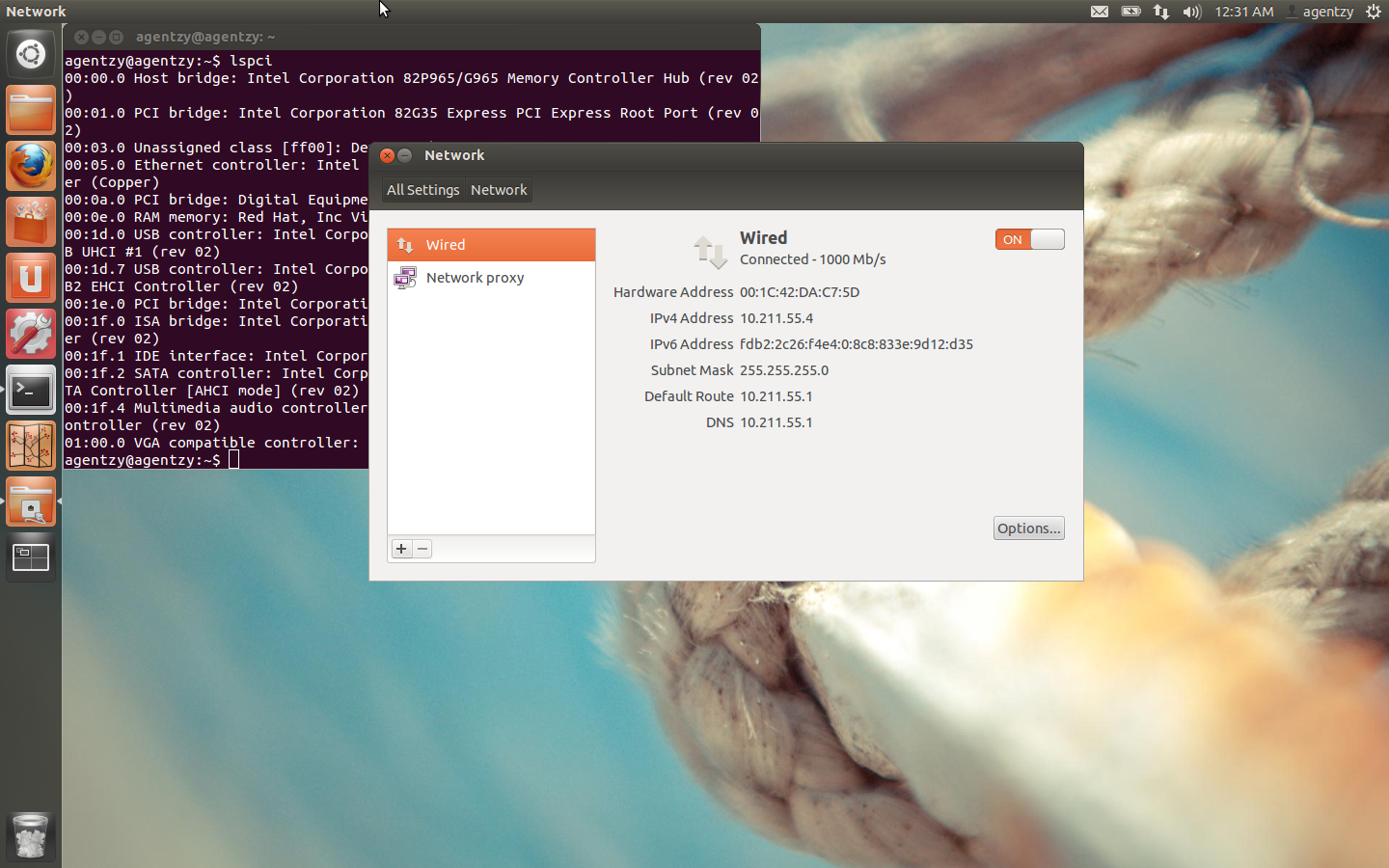Screen dimensions: 1389x868
Task: Add a connection with plus button
Action: [401, 549]
